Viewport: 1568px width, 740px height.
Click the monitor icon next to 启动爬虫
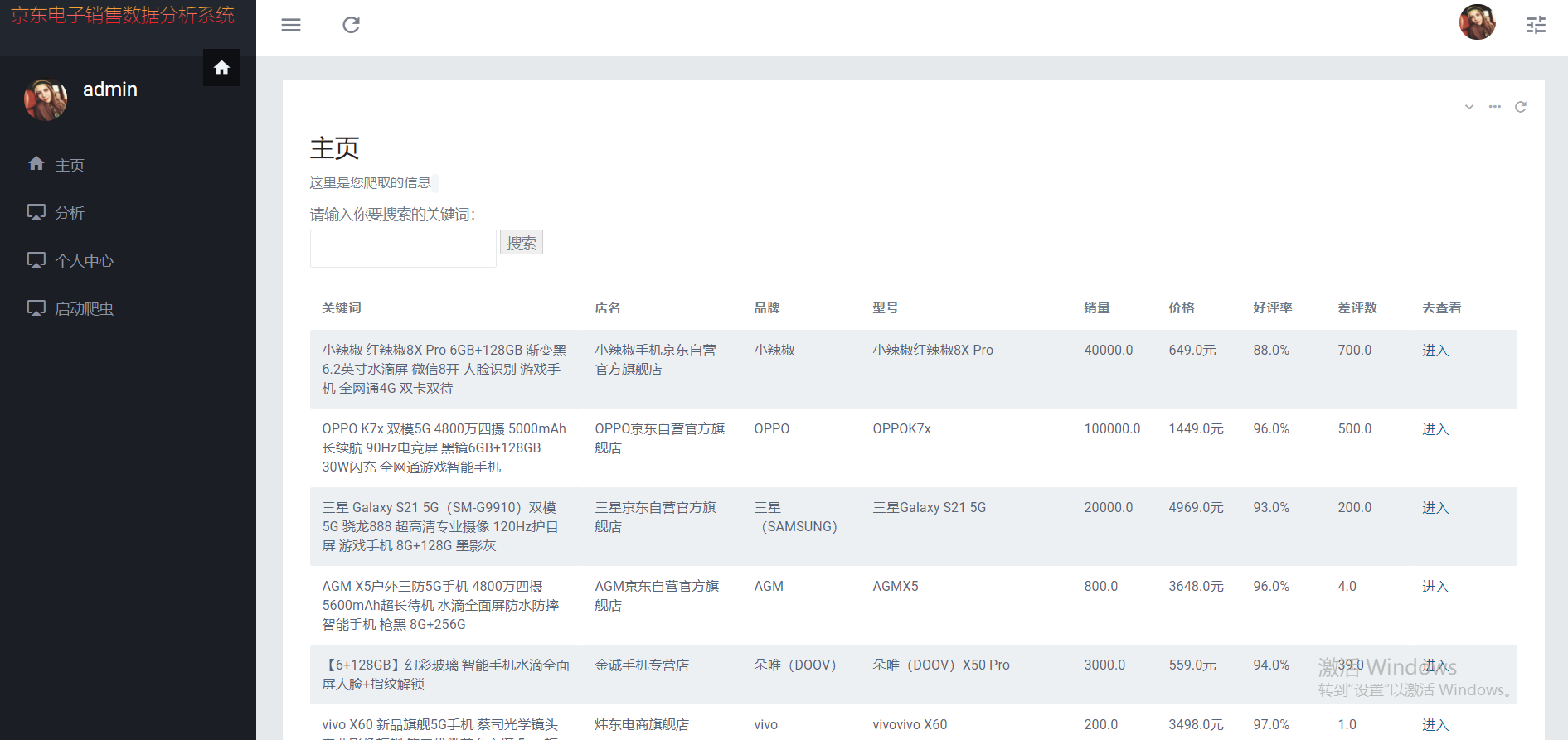point(36,308)
